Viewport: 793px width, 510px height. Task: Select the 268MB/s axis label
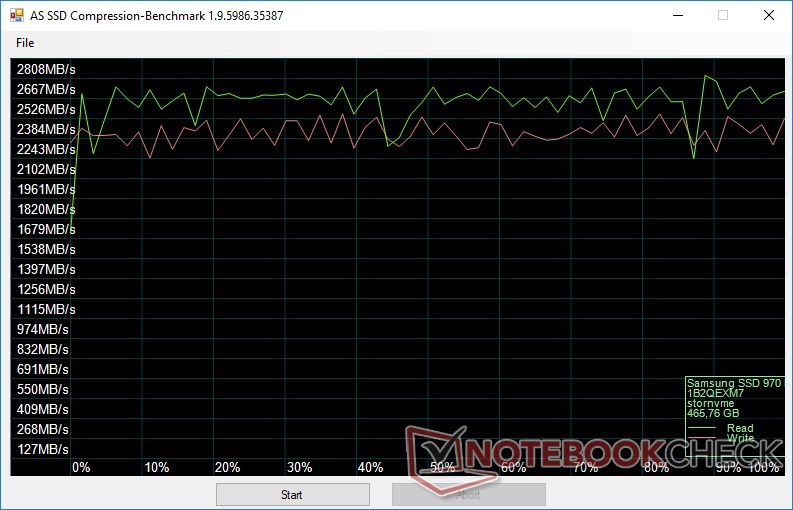[42, 429]
